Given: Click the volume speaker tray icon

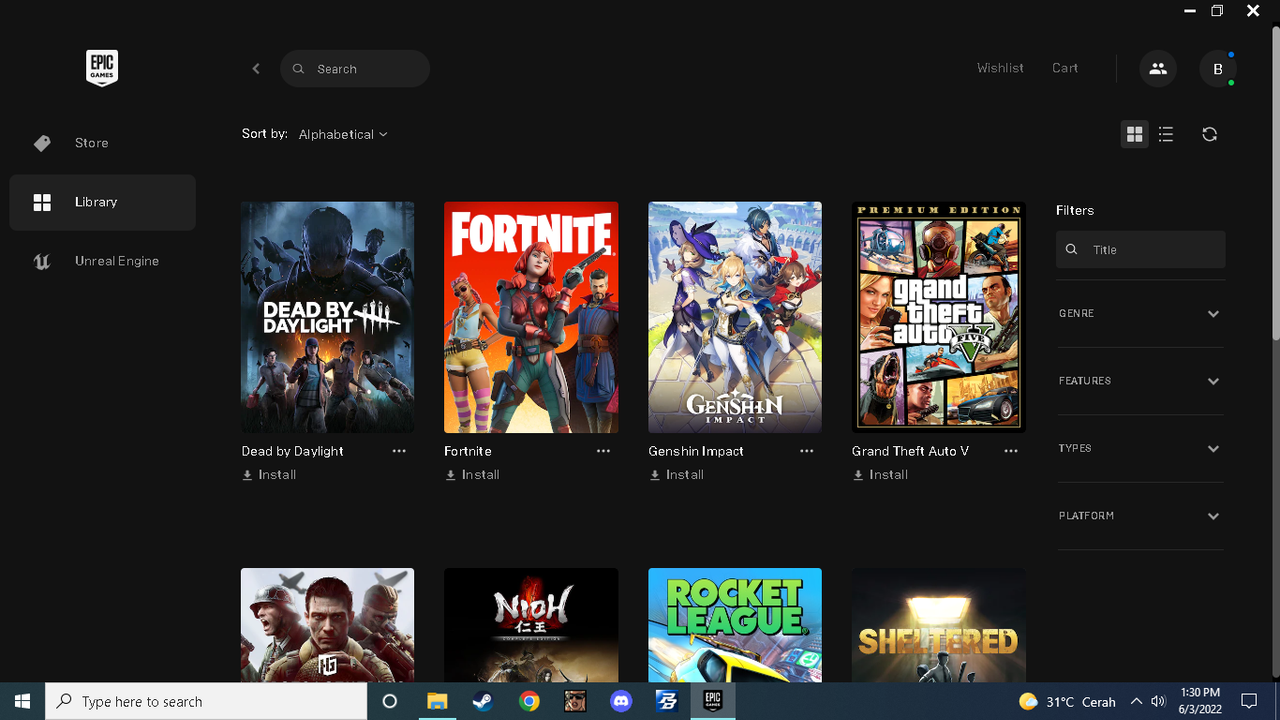Looking at the screenshot, I should point(1158,701).
